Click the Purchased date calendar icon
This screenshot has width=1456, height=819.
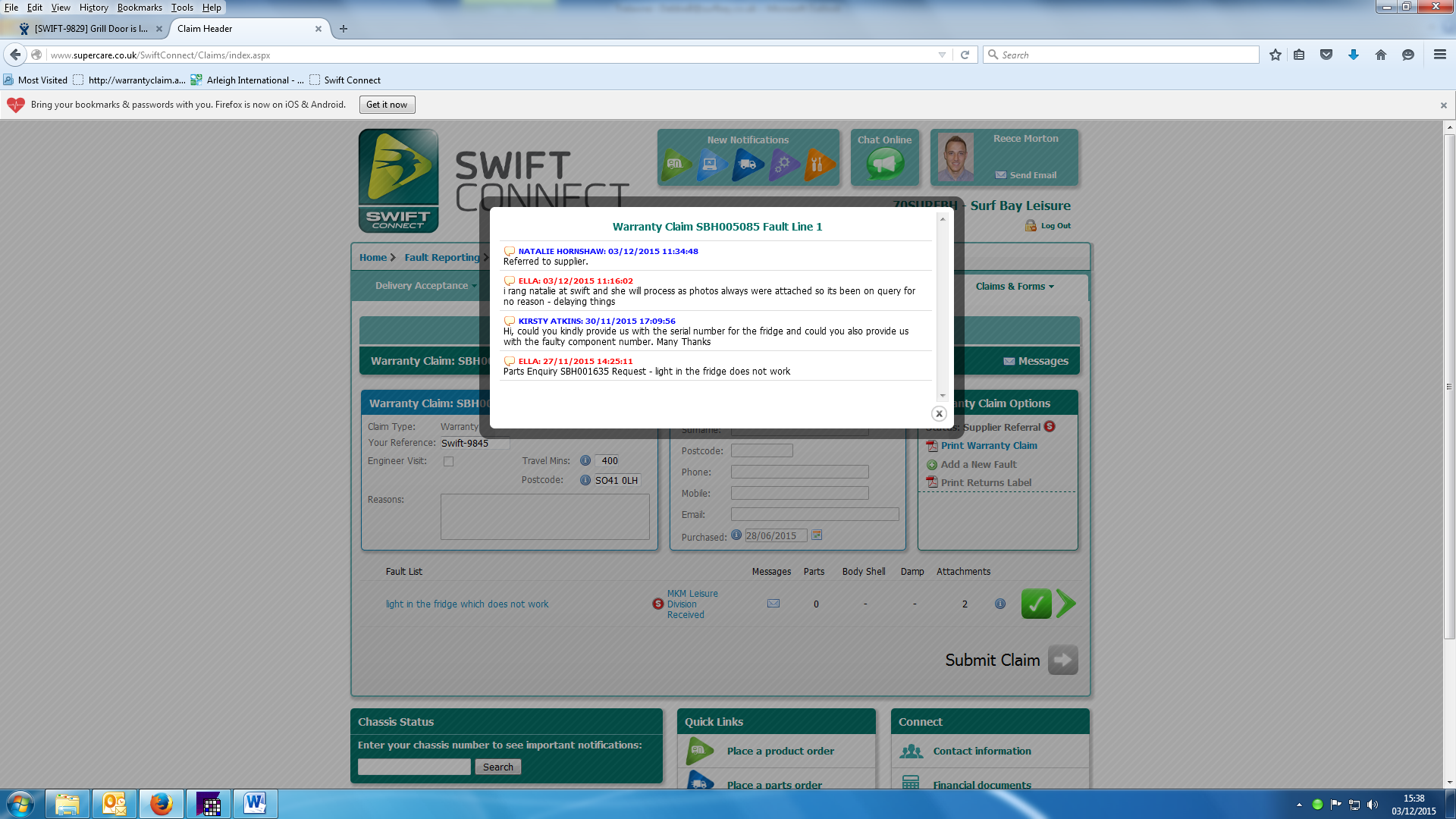pyautogui.click(x=817, y=535)
